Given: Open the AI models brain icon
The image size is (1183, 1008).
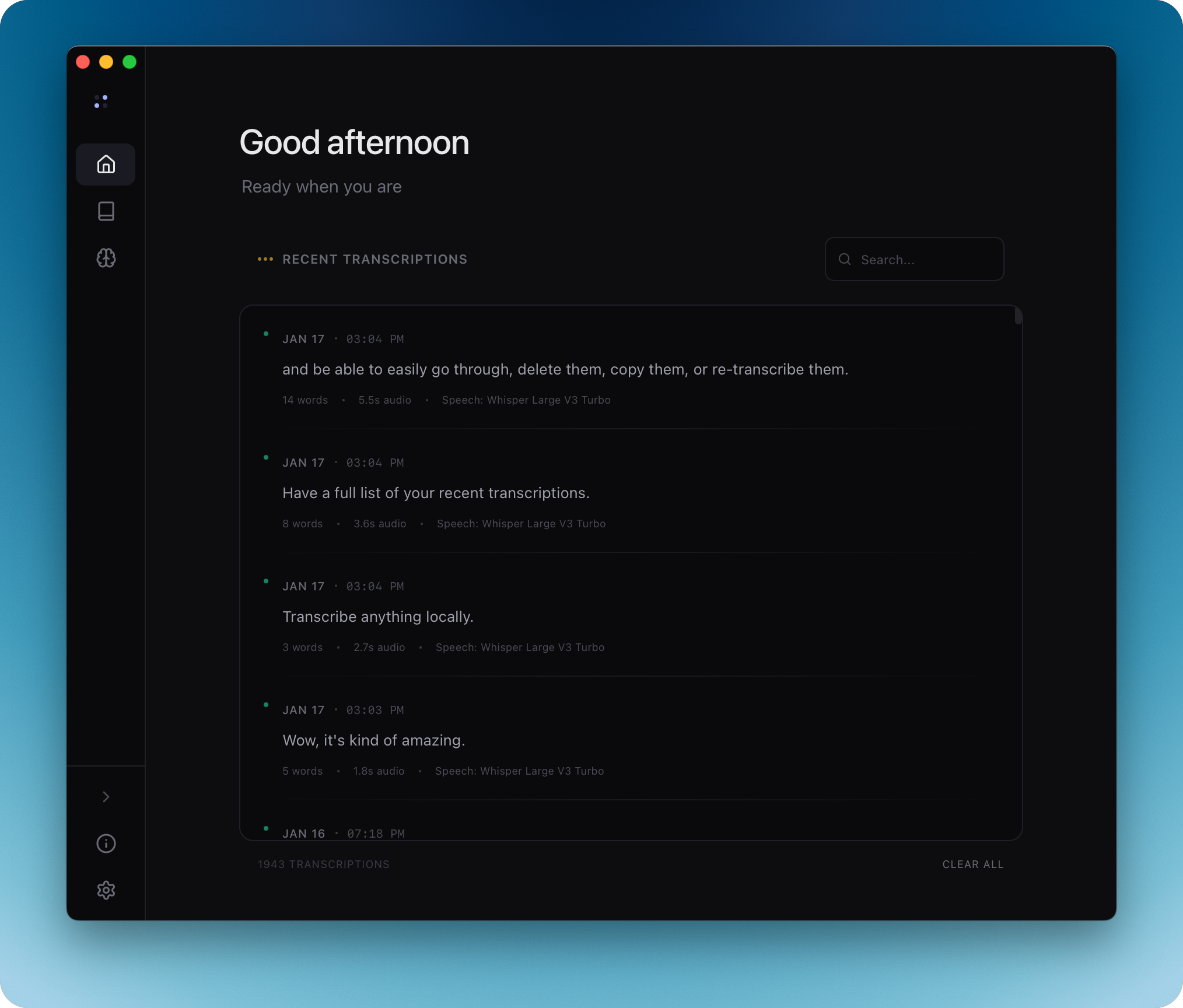Looking at the screenshot, I should click(x=106, y=258).
